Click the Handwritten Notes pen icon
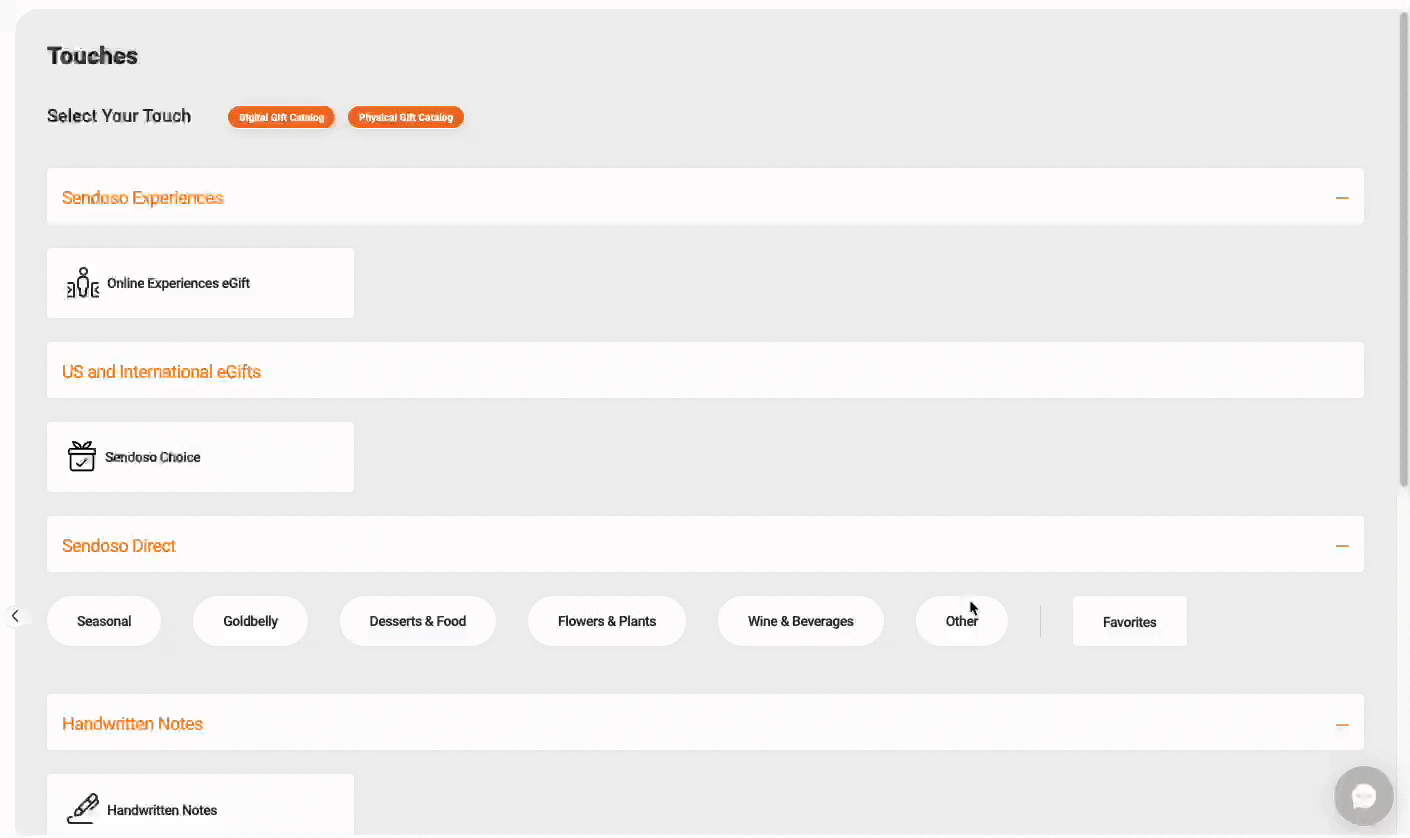The width and height of the screenshot is (1410, 838). (82, 808)
